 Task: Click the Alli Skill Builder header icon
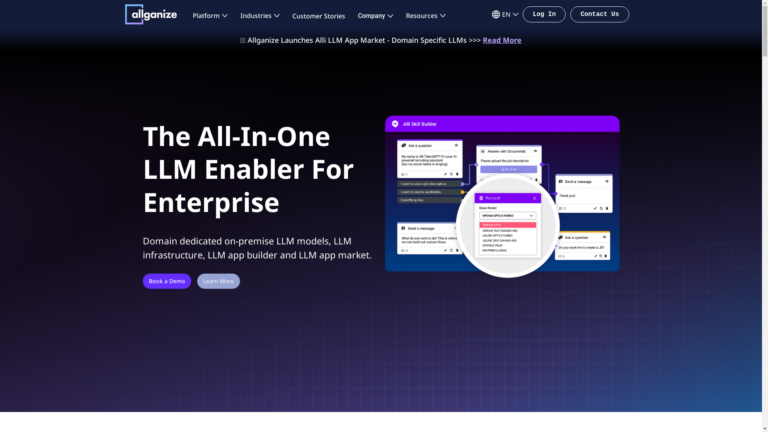pyautogui.click(x=395, y=124)
